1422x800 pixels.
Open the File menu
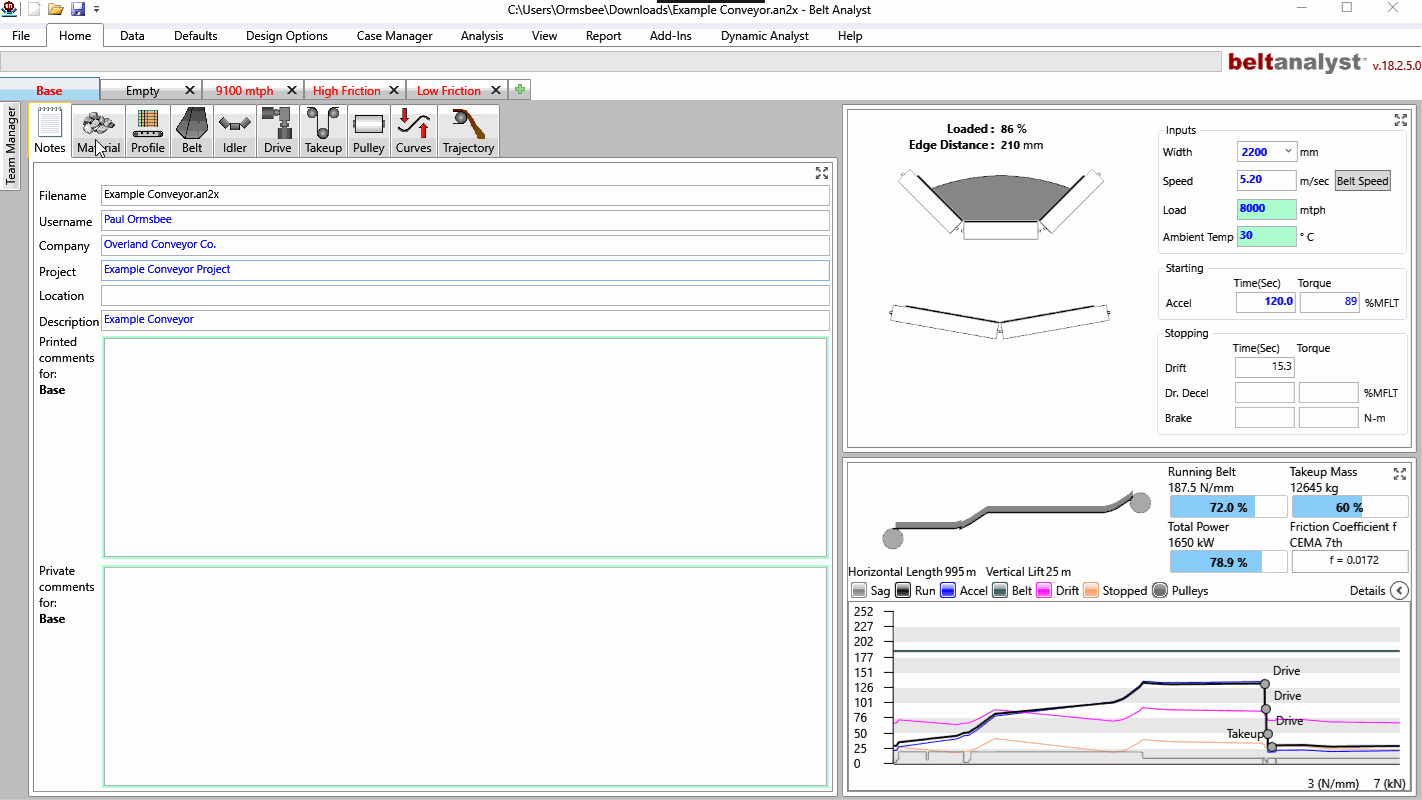21,36
